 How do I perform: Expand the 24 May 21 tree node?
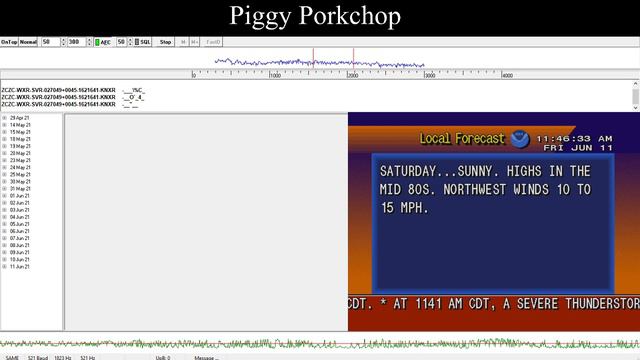[4, 167]
